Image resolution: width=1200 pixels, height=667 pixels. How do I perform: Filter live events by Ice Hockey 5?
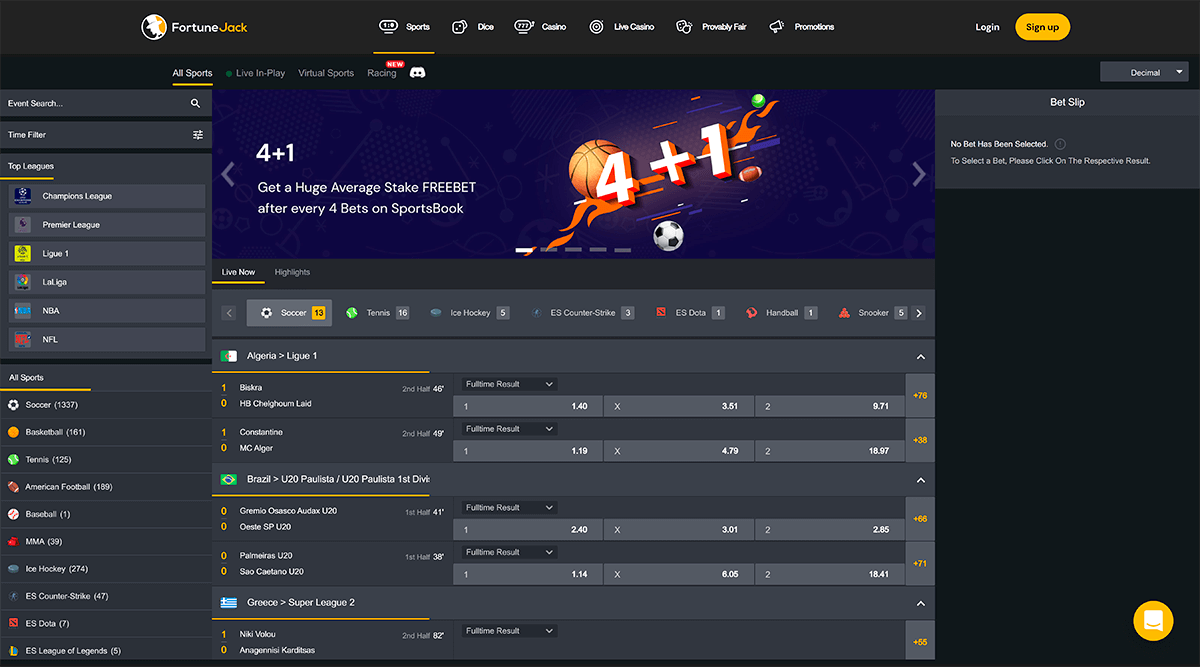click(x=469, y=313)
